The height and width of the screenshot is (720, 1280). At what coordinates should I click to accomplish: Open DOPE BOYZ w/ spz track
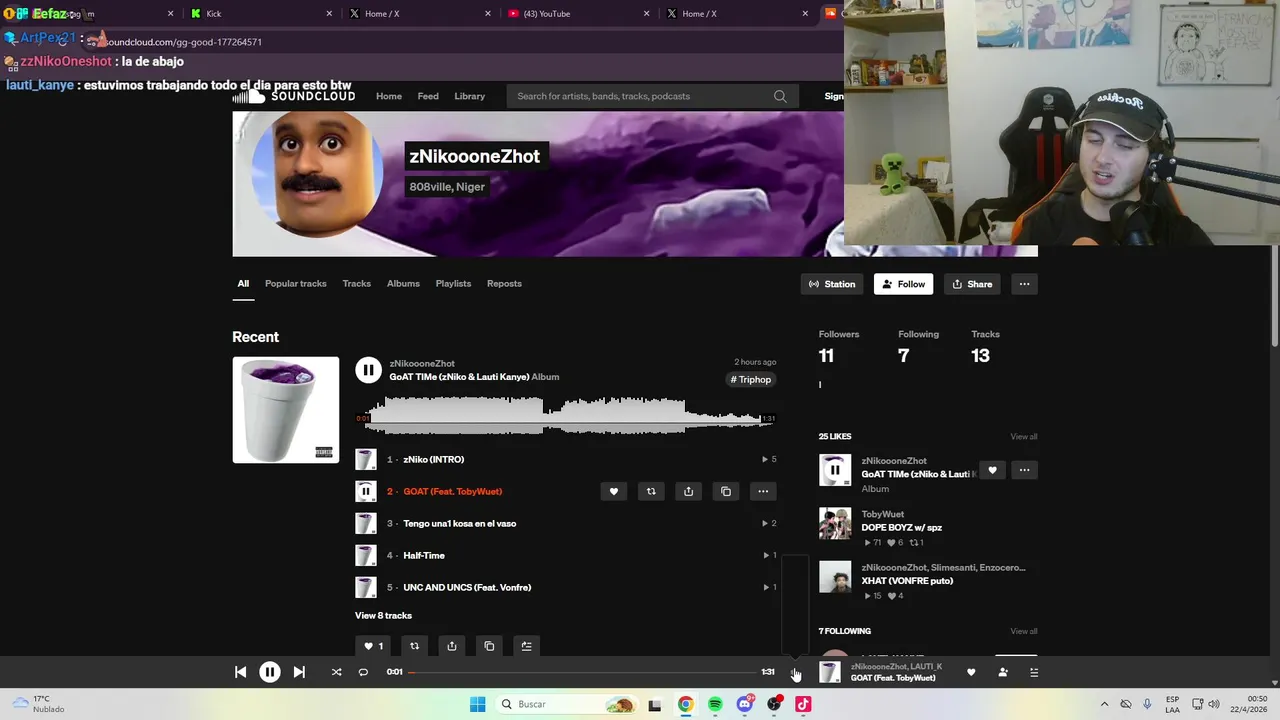[901, 528]
